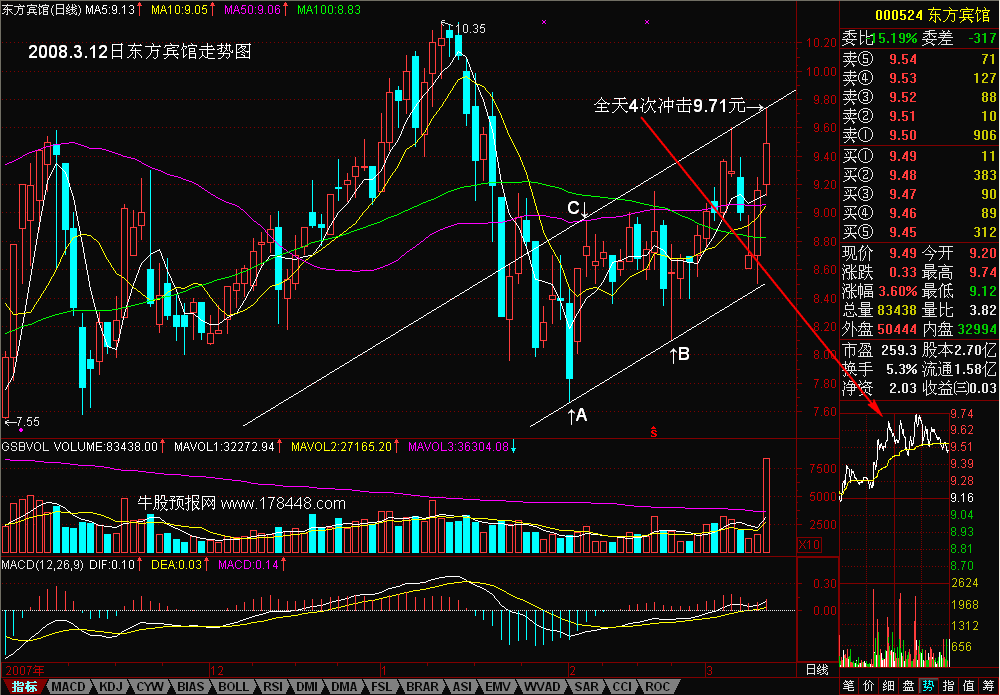Screen dimensions: 1000x695
Task: Select the 买② 9.48 bid row
Action: click(x=919, y=175)
